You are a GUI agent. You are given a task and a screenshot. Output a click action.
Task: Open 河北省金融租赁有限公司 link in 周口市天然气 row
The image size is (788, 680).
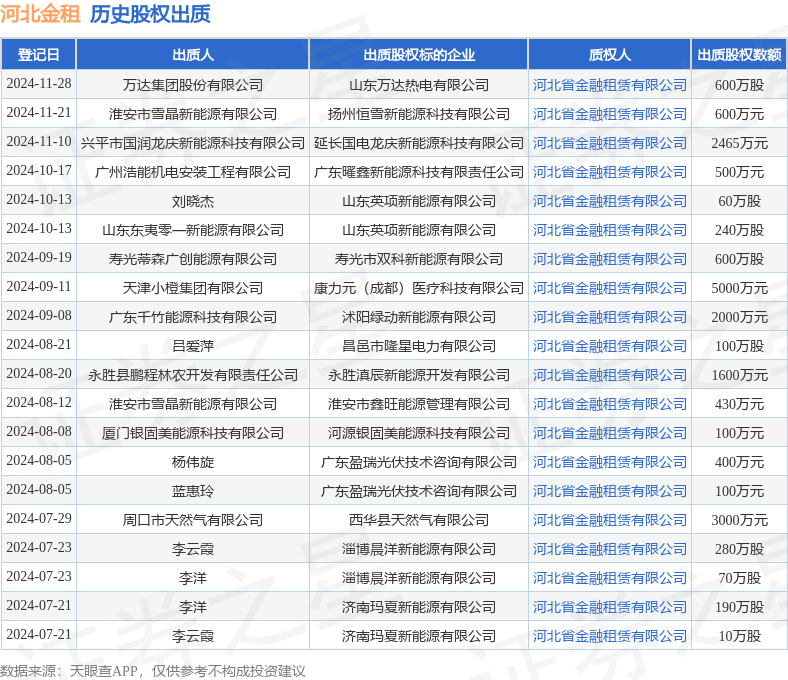[x=610, y=520]
